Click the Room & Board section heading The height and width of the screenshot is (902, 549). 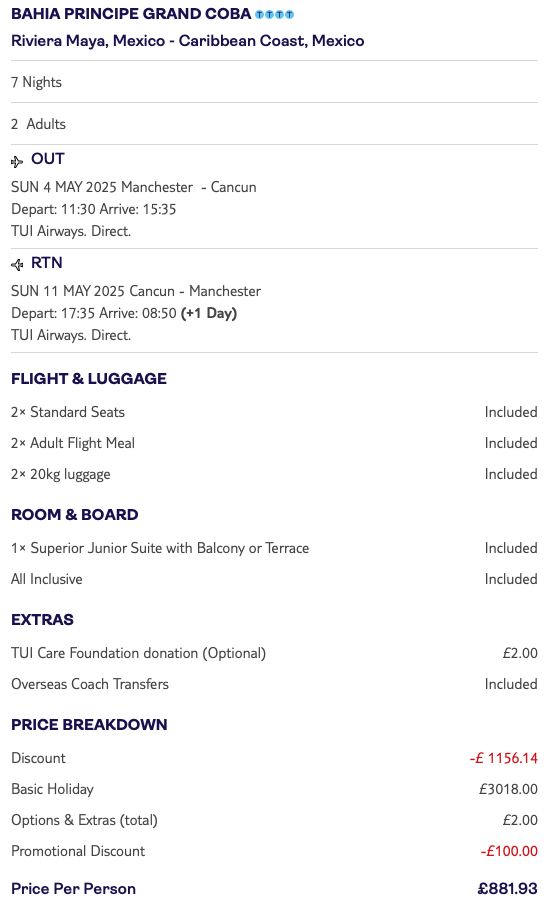click(75, 514)
